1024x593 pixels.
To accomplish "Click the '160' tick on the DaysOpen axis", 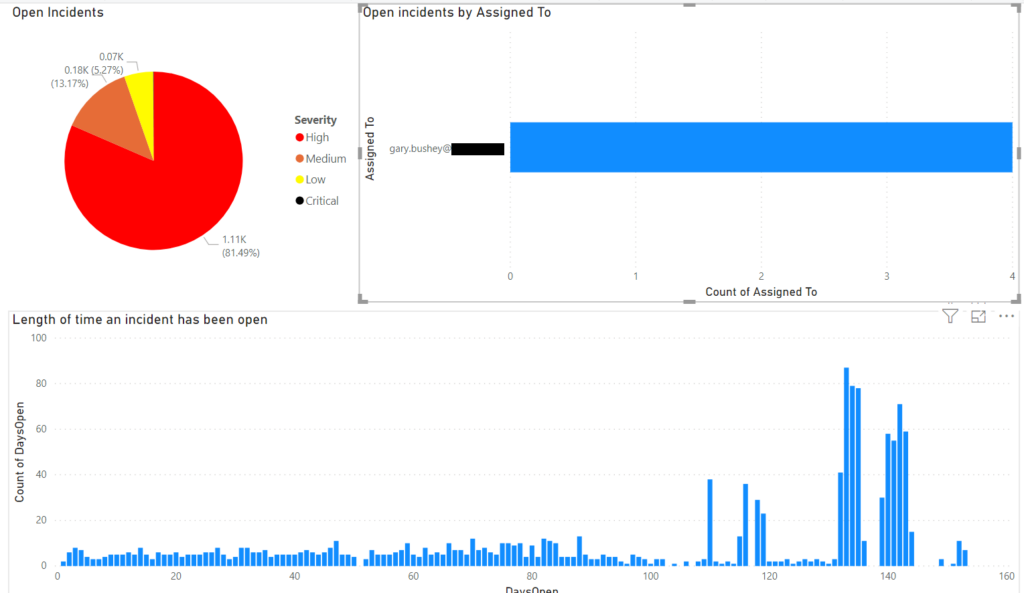I will pyautogui.click(x=1006, y=576).
